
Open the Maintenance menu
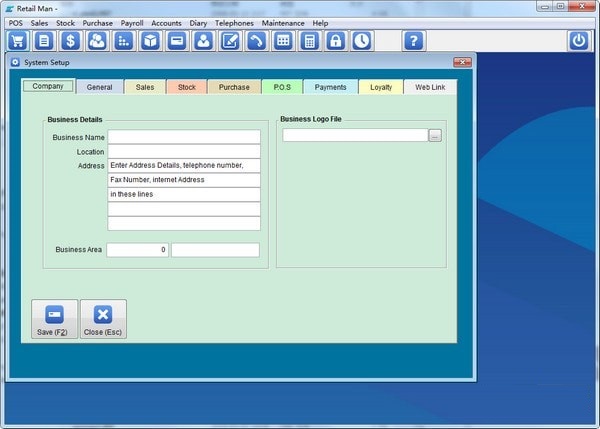point(283,23)
